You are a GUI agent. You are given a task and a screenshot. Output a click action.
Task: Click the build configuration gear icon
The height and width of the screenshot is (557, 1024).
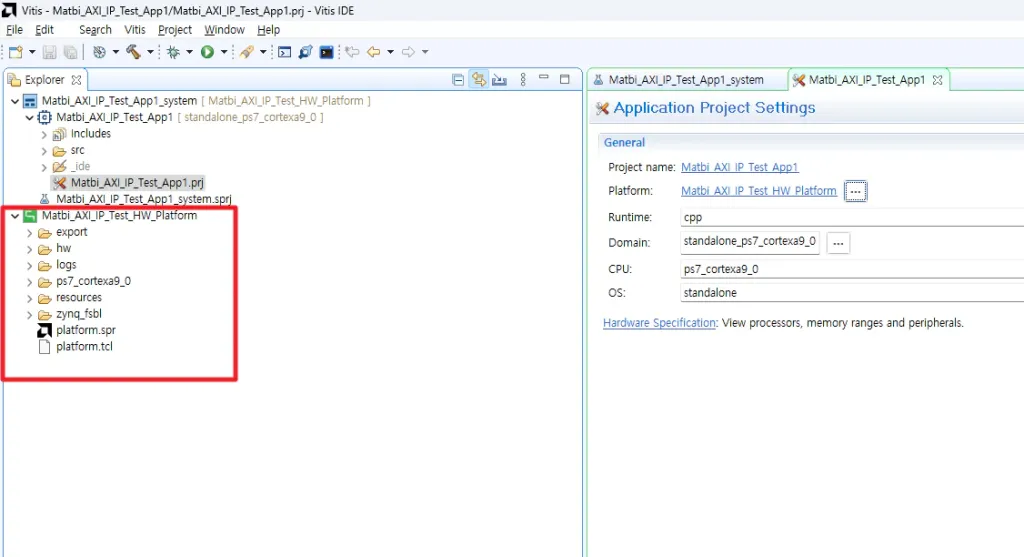[99, 52]
